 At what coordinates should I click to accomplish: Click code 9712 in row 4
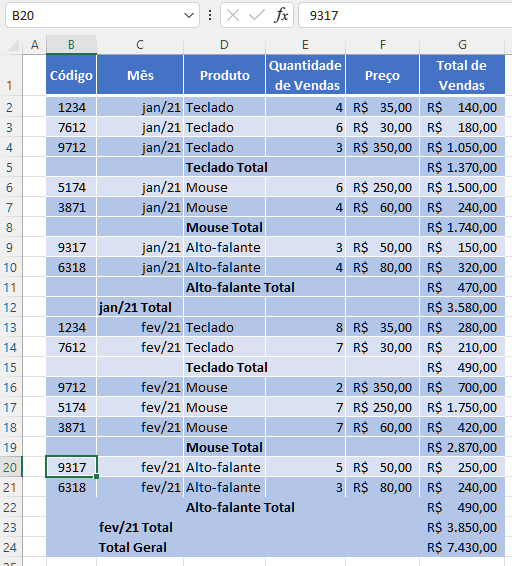click(71, 148)
